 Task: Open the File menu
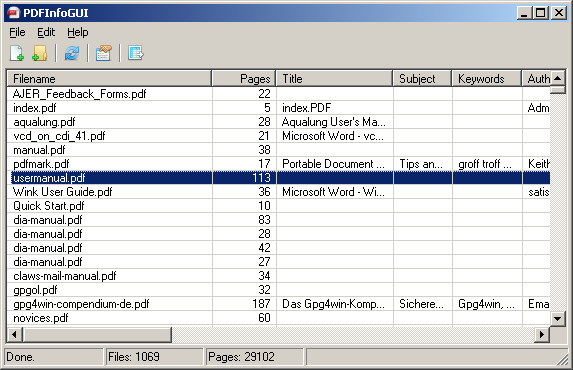(x=17, y=32)
